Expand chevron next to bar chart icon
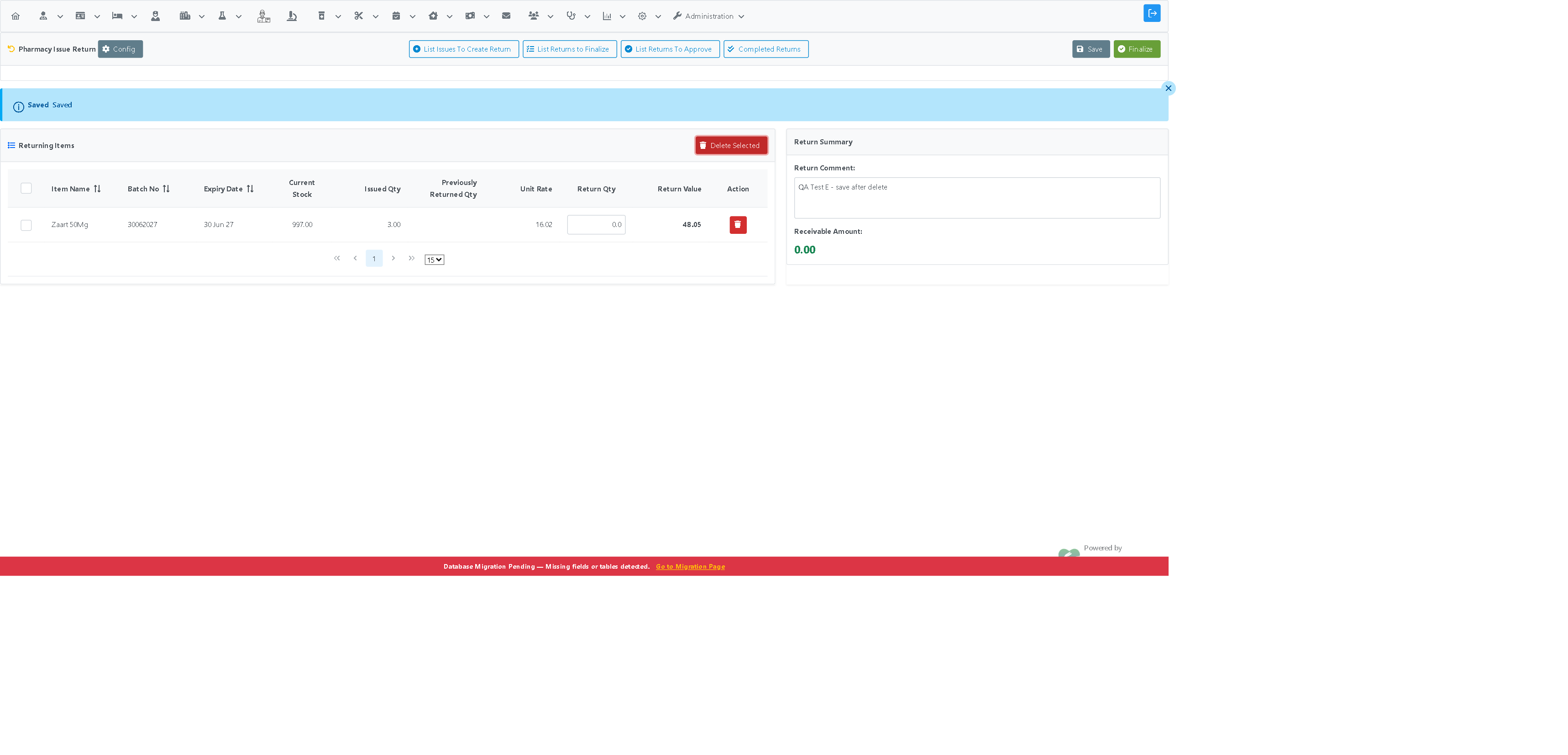 622,17
